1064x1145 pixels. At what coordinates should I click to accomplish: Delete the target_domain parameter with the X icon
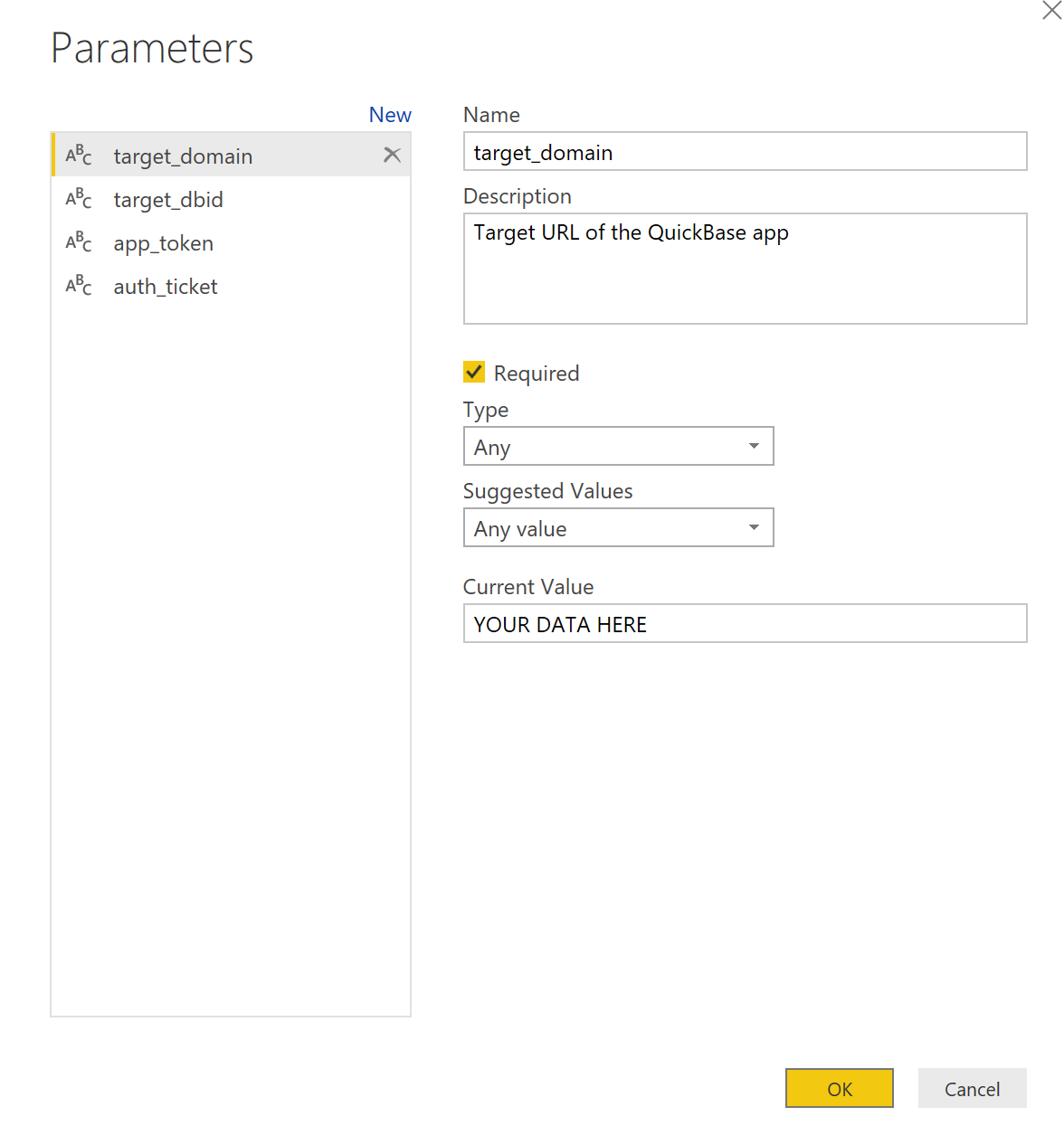click(x=392, y=155)
